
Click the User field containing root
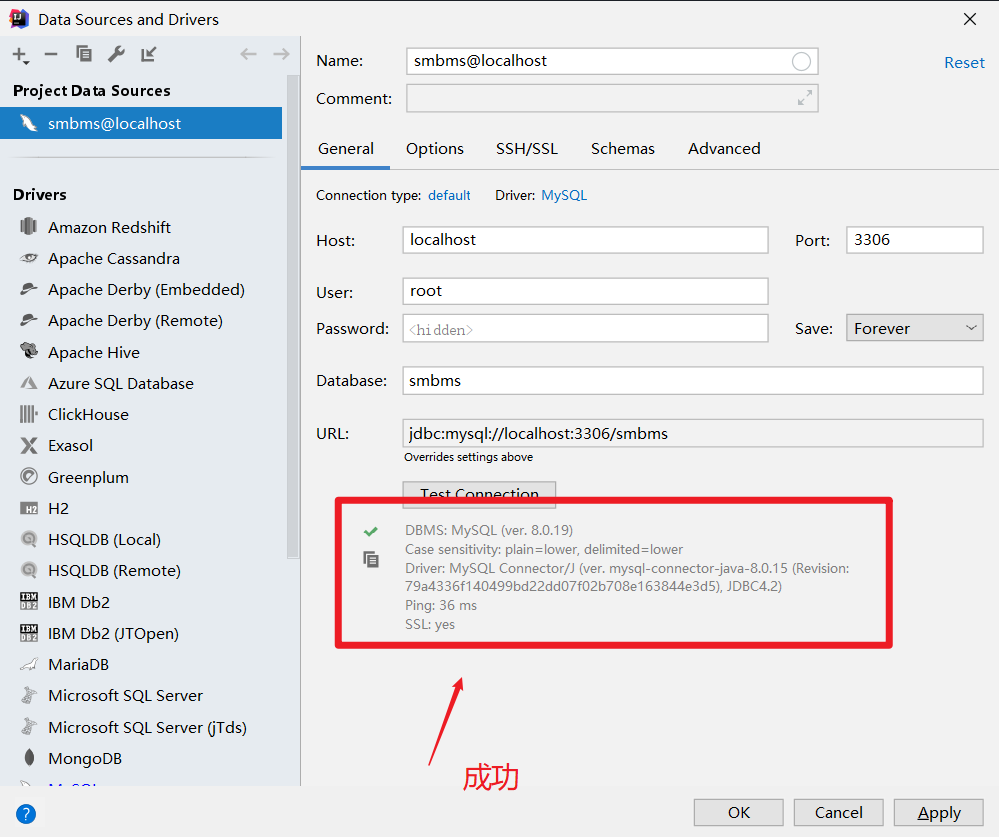(x=585, y=291)
